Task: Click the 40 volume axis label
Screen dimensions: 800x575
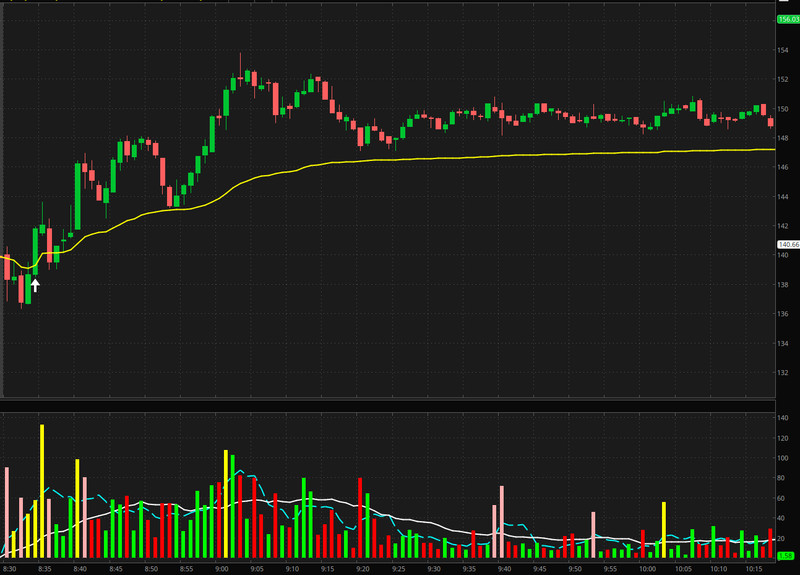Action: coord(781,518)
